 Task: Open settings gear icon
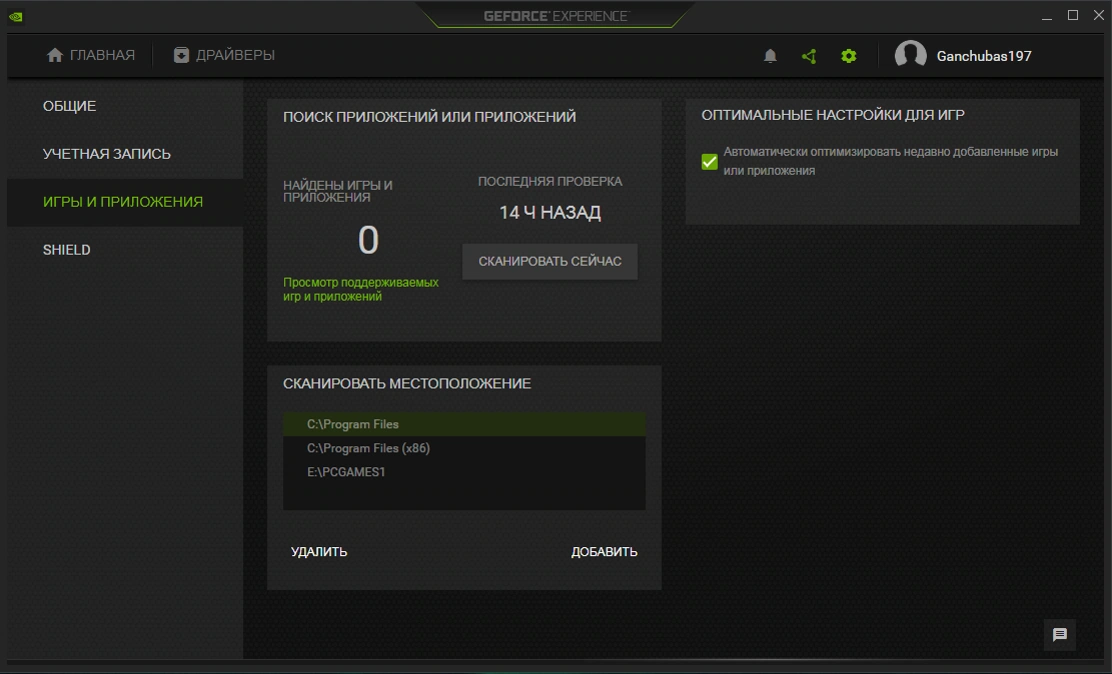849,56
